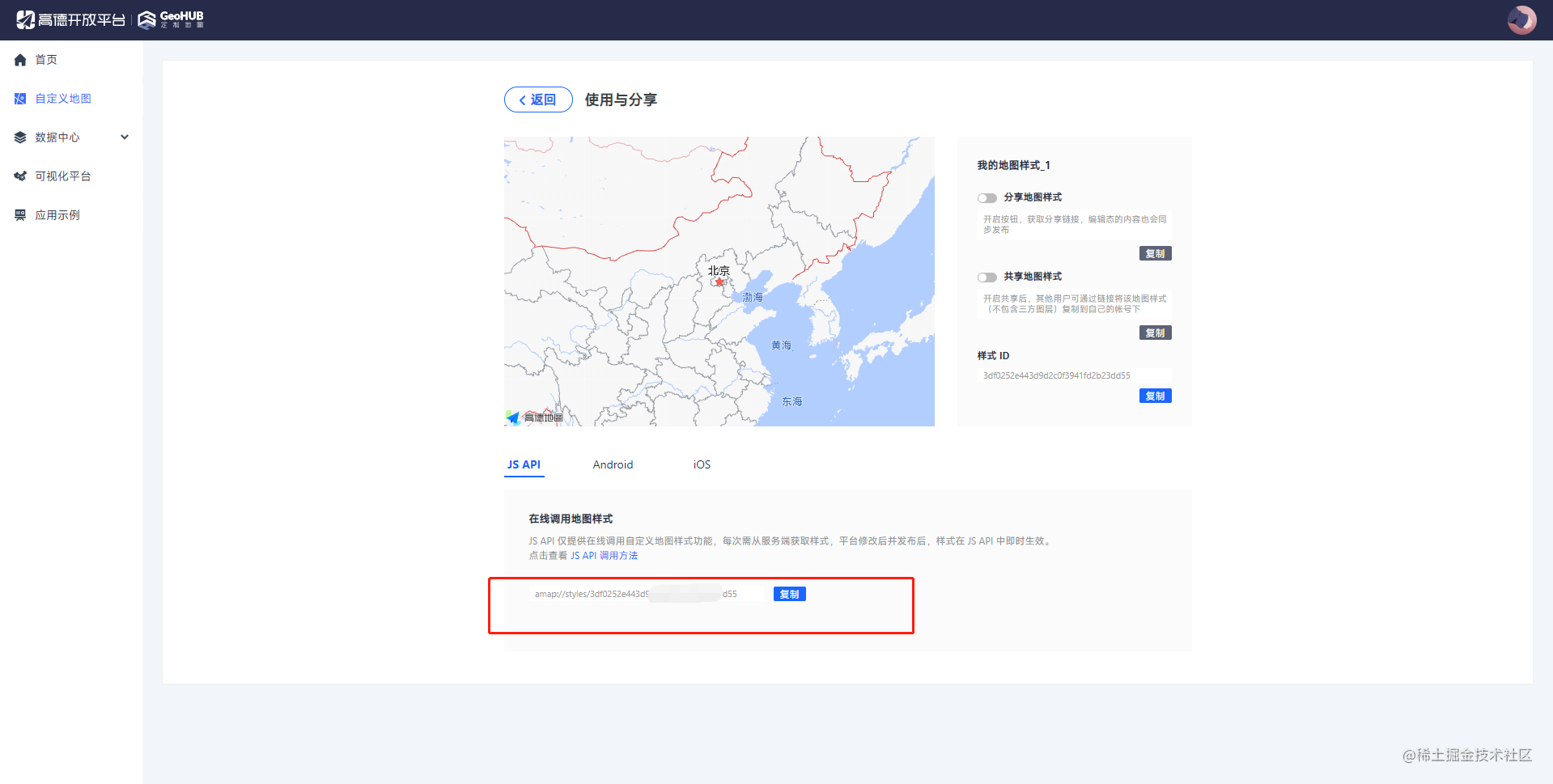Click the 在线调用地图样式 heading
Image resolution: width=1553 pixels, height=784 pixels.
pyautogui.click(x=571, y=519)
